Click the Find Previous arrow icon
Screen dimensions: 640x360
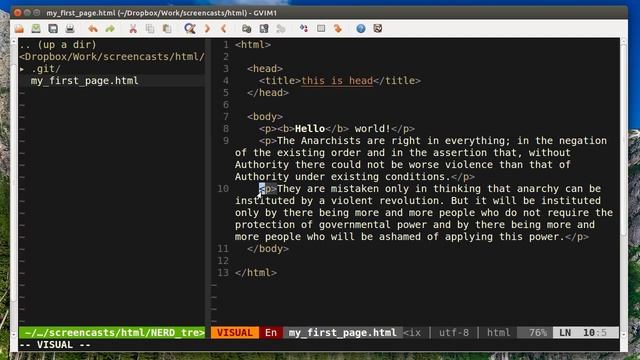click(224, 29)
